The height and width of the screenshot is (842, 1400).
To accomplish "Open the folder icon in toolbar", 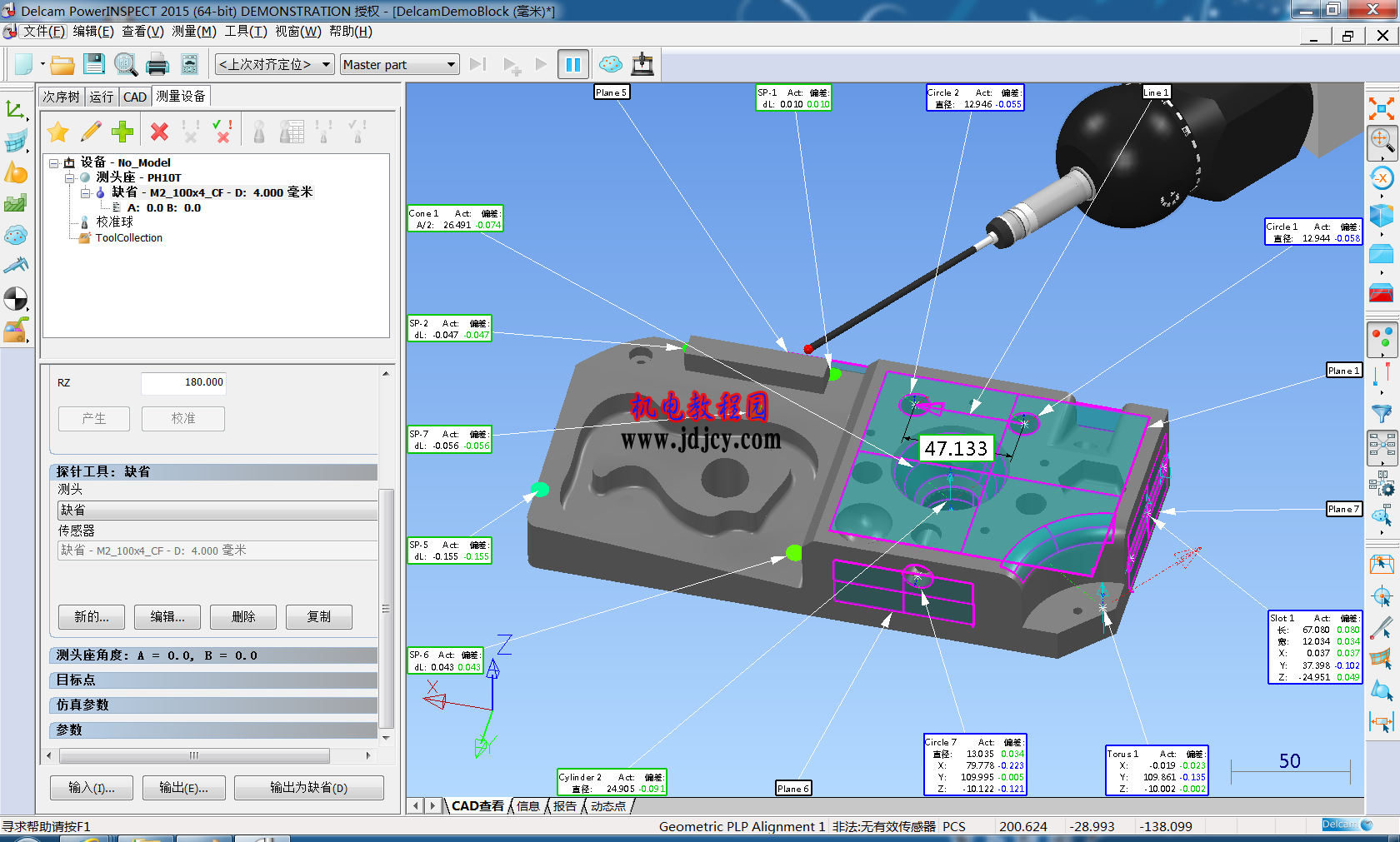I will (x=62, y=64).
